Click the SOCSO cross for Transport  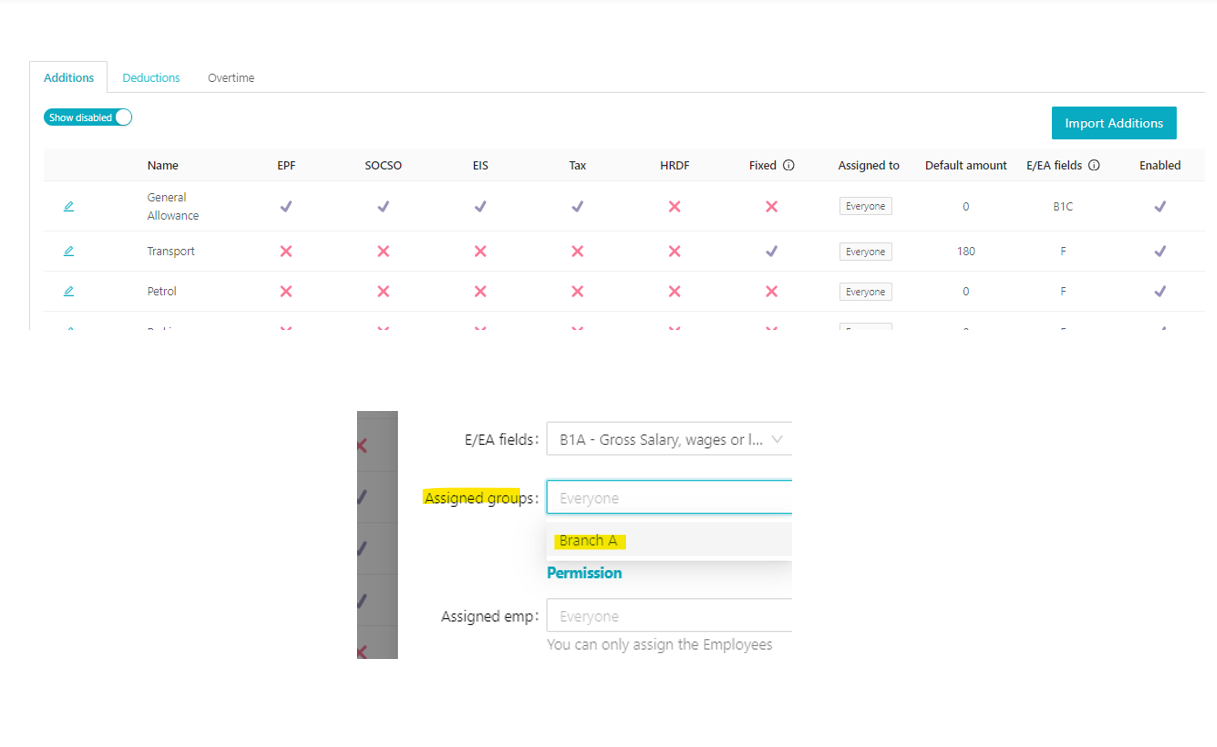(x=383, y=251)
